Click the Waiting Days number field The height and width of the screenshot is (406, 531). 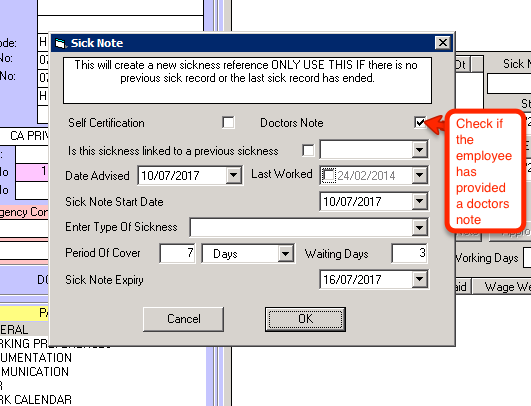tap(409, 253)
